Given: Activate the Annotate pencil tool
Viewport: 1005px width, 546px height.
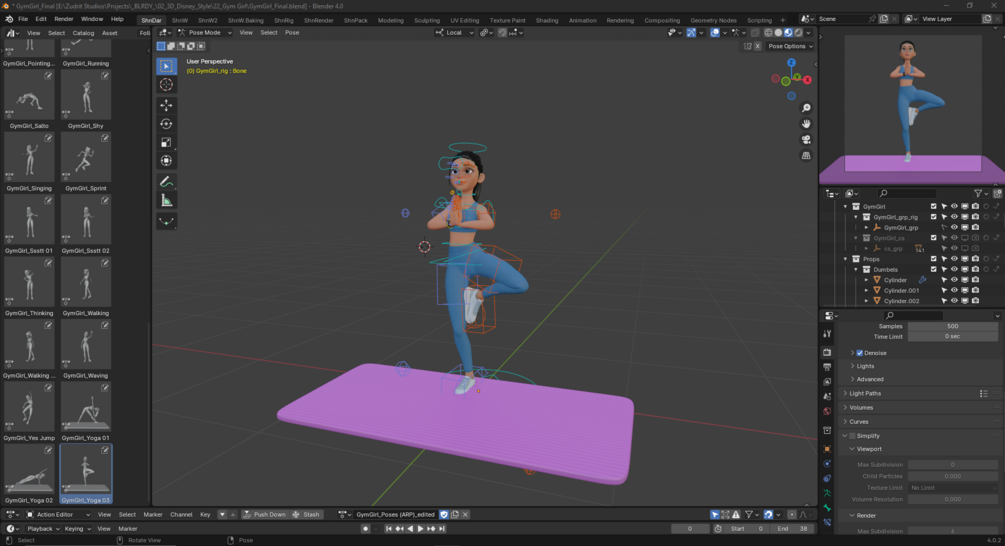Looking at the screenshot, I should click(x=166, y=182).
